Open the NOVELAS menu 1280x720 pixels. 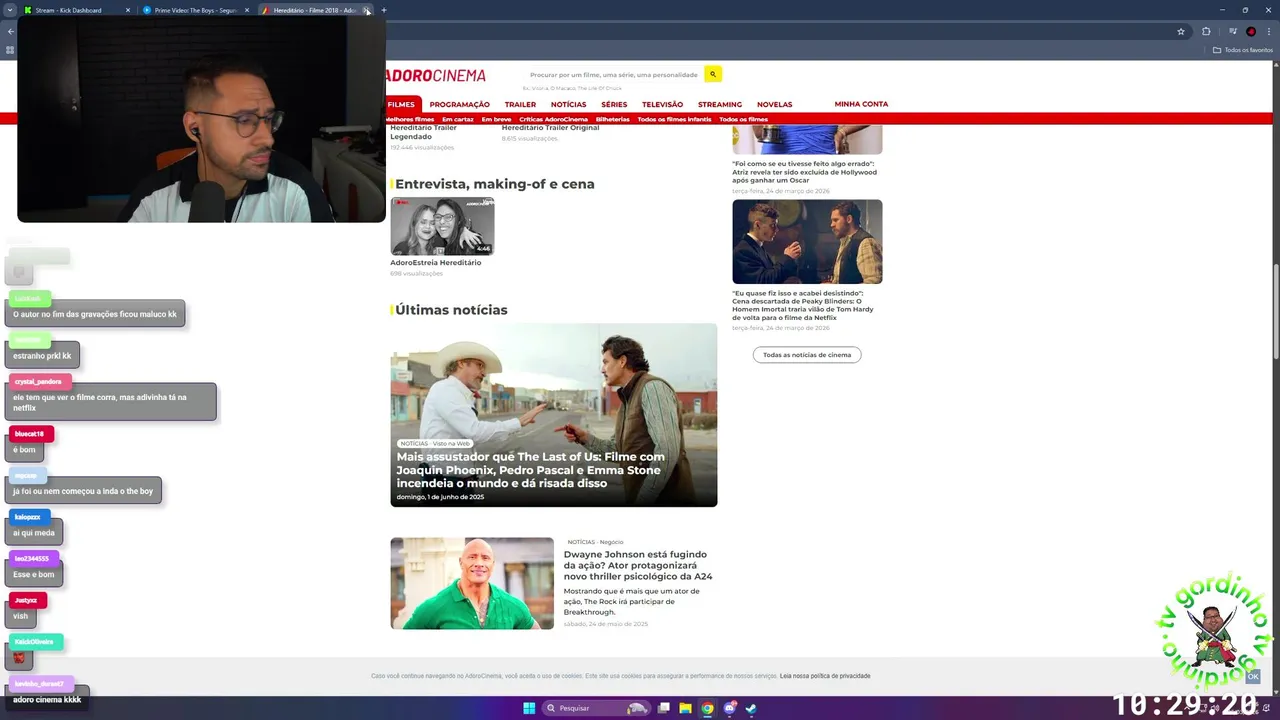point(774,104)
